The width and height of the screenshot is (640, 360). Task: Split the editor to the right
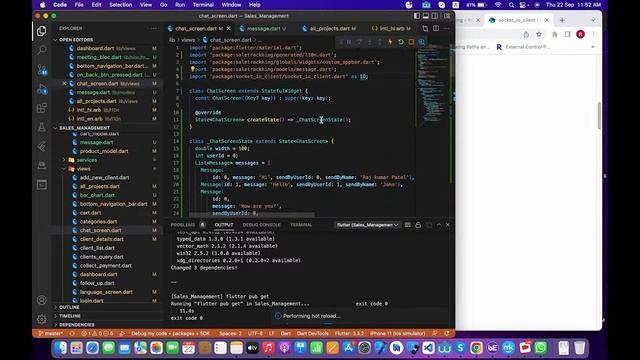pyautogui.click(x=436, y=28)
